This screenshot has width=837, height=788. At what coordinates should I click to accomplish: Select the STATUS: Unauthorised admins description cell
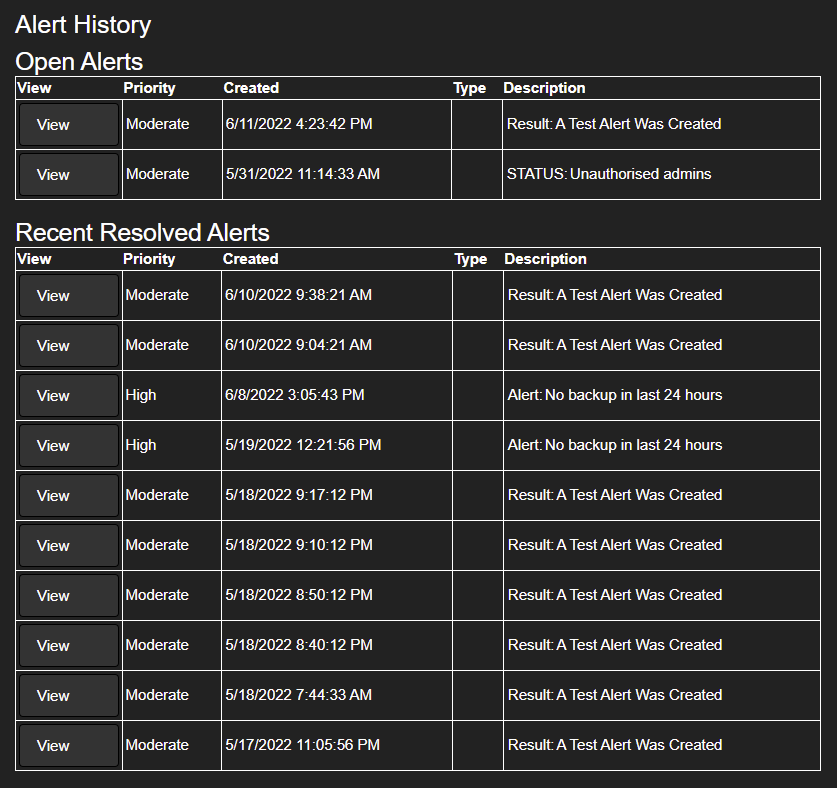pyautogui.click(x=661, y=175)
